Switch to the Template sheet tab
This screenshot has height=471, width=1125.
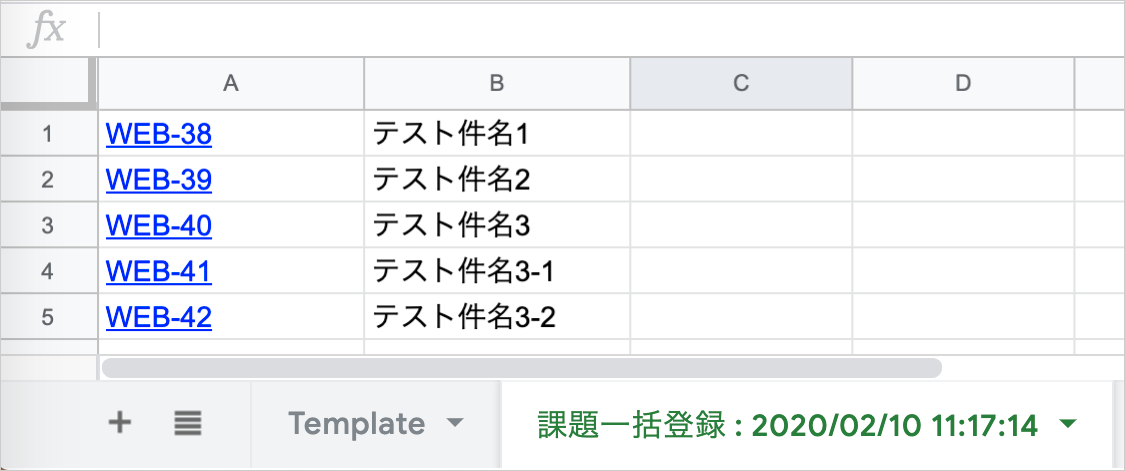click(356, 424)
